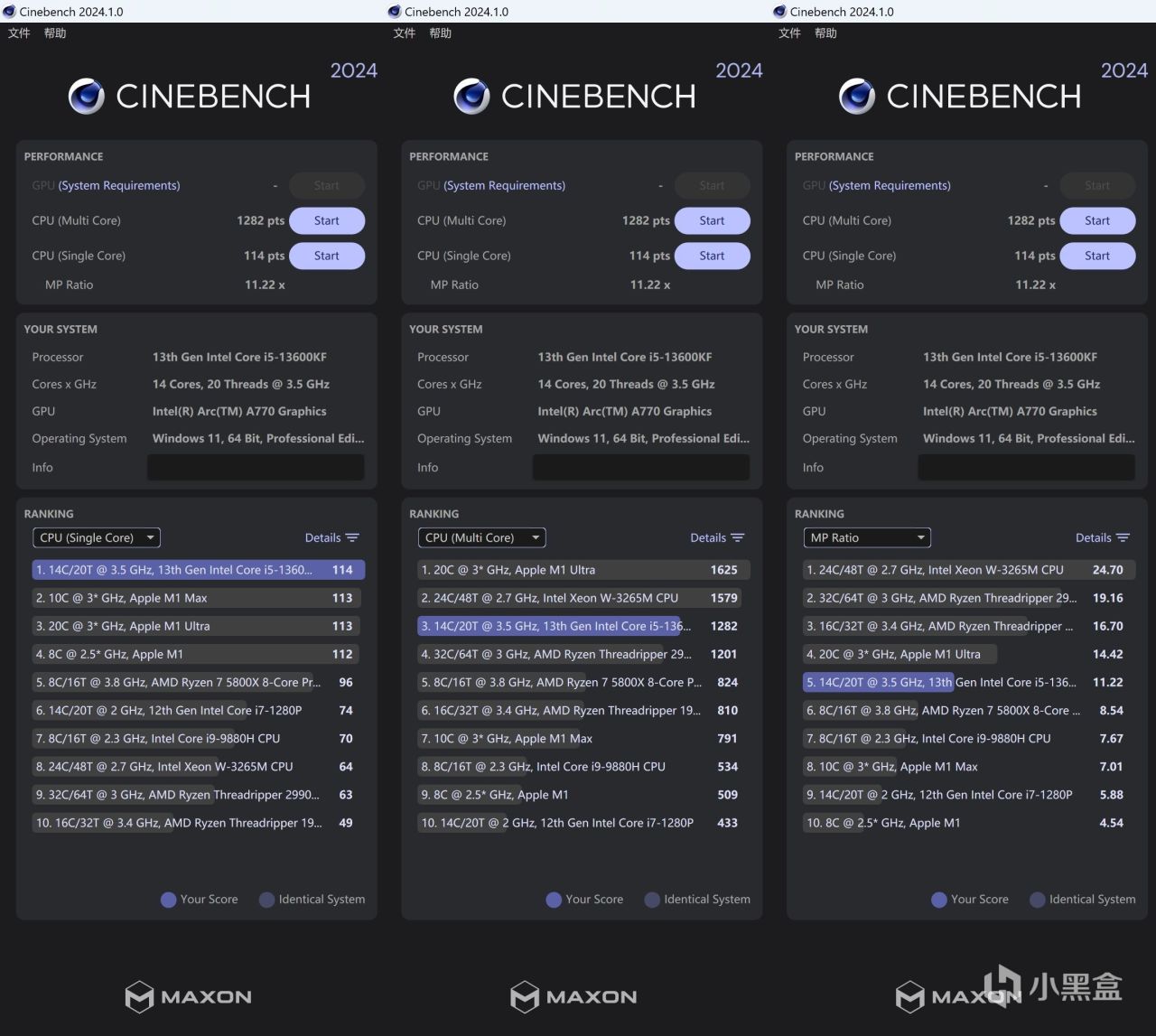Start CPU Single Core test in middle window
1156x1036 pixels.
point(712,256)
